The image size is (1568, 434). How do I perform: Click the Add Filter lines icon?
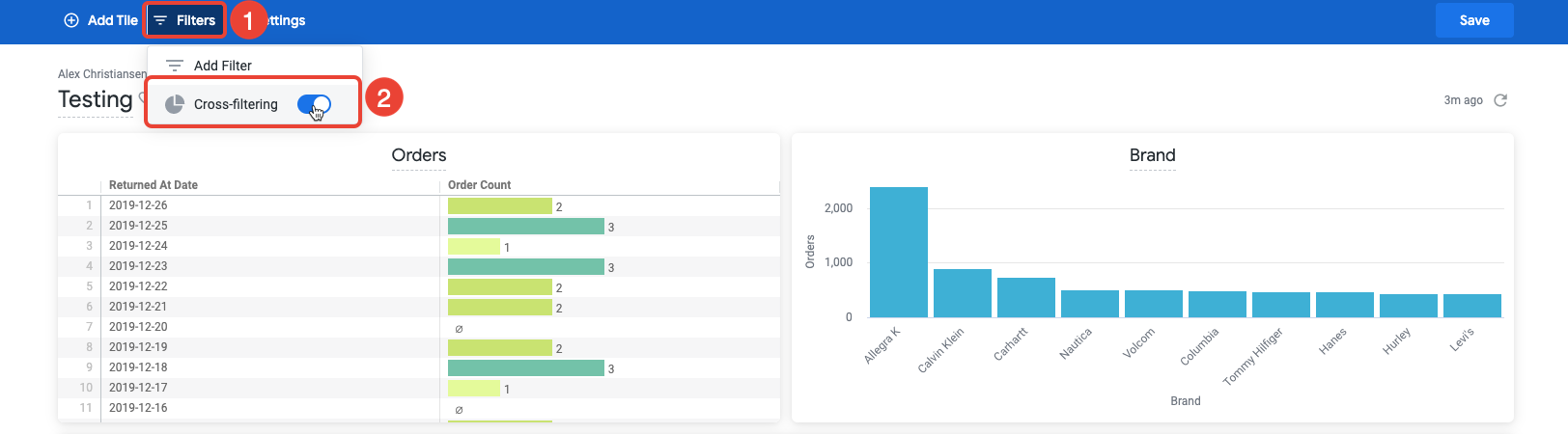[175, 66]
